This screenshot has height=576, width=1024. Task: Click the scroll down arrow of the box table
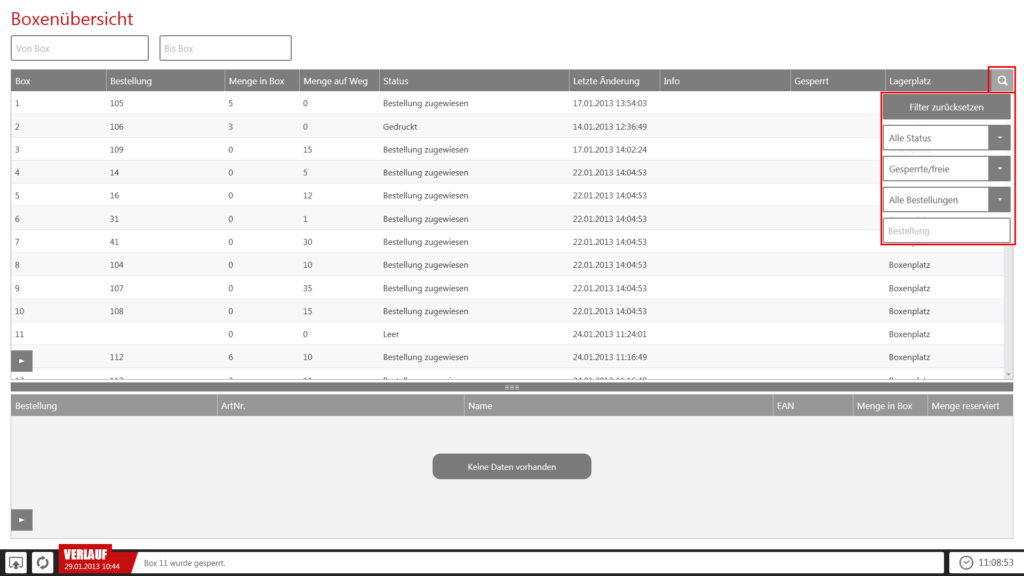click(x=1008, y=374)
